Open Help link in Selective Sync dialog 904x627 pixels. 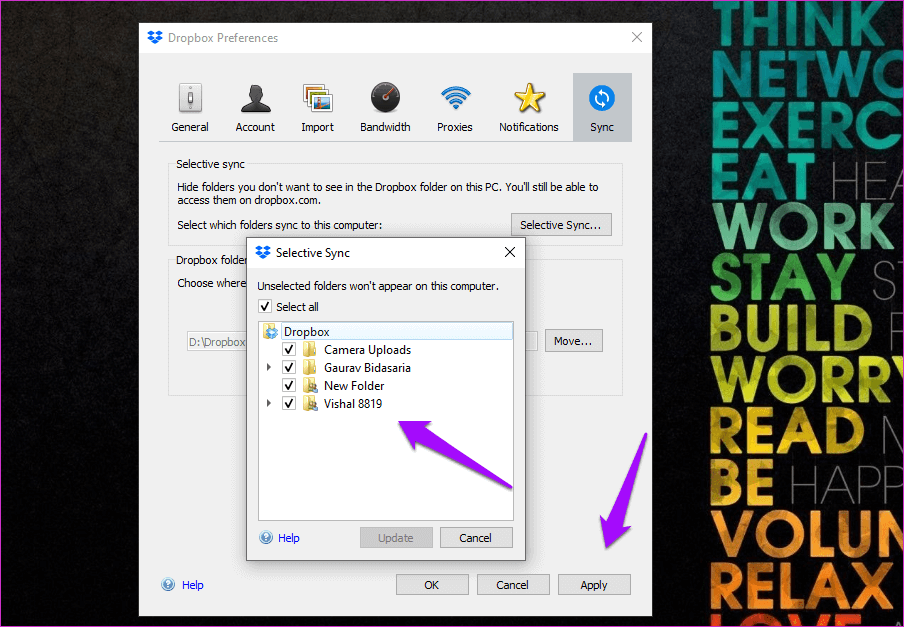click(289, 538)
